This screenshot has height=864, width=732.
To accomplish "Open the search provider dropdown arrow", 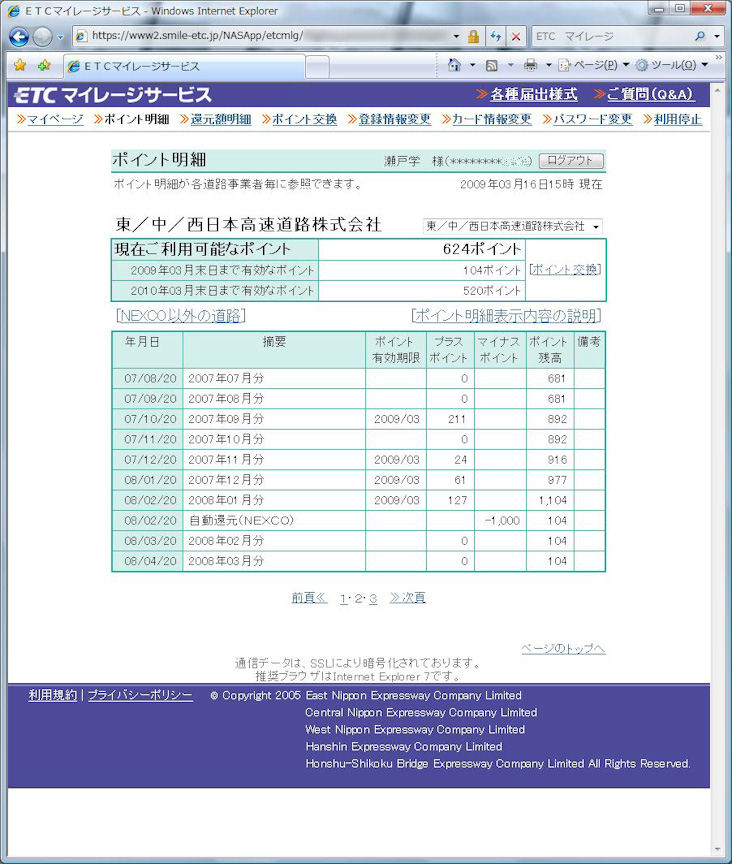I will click(717, 36).
